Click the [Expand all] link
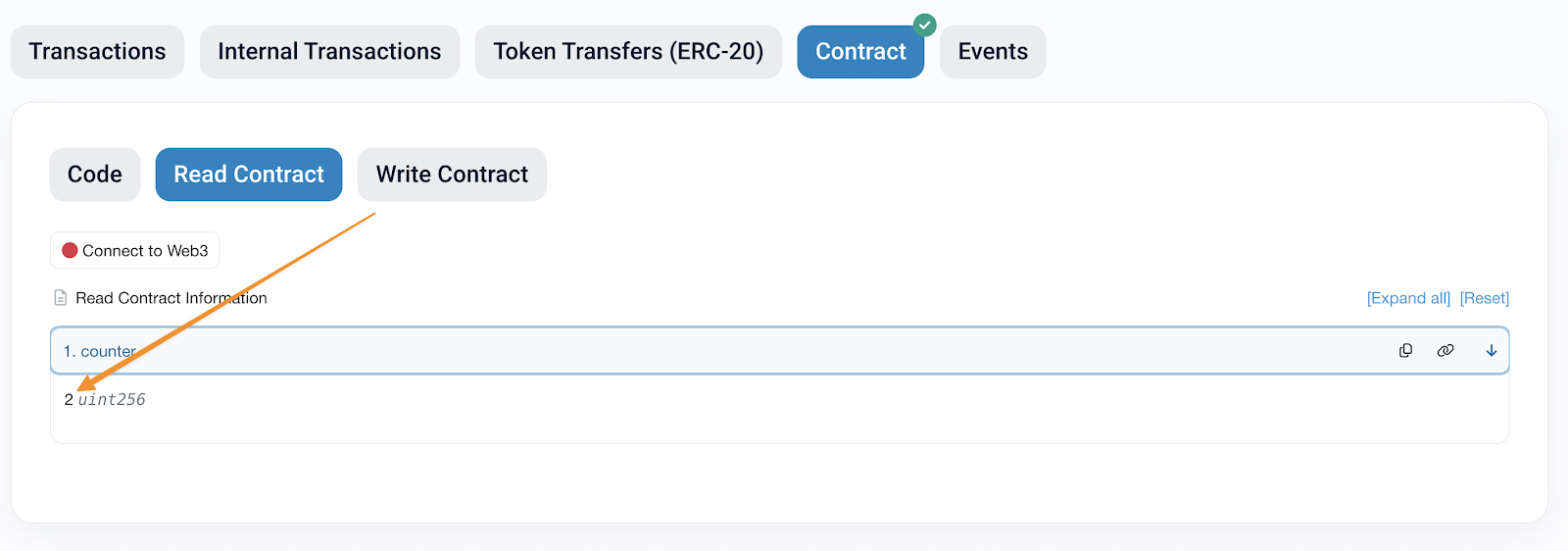1568x551 pixels. coord(1408,298)
